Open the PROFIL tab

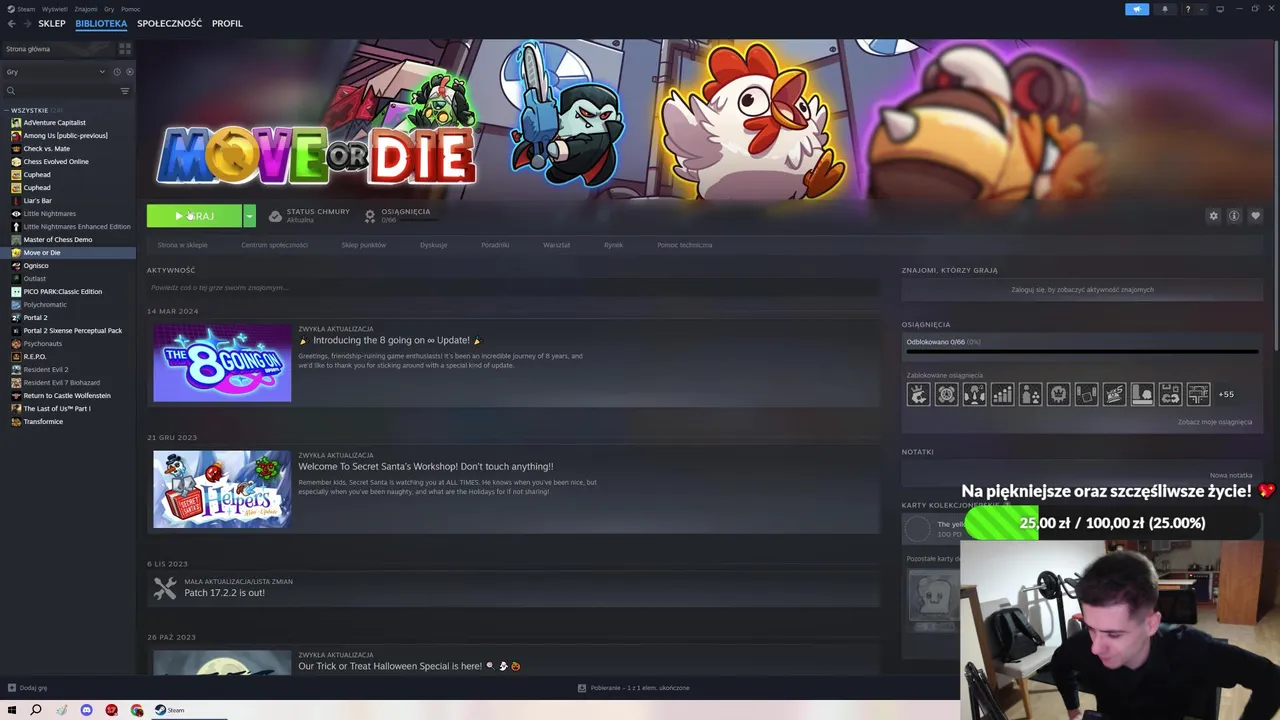(227, 23)
